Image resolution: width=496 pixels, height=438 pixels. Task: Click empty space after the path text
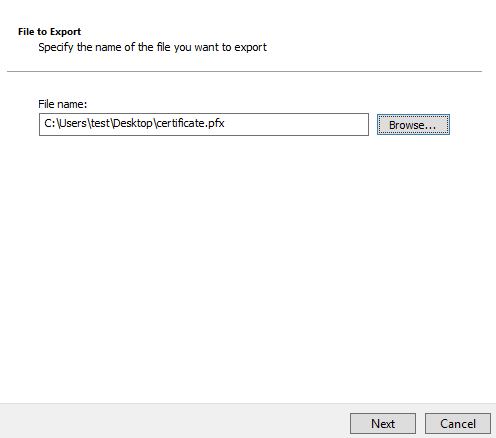[x=297, y=124]
